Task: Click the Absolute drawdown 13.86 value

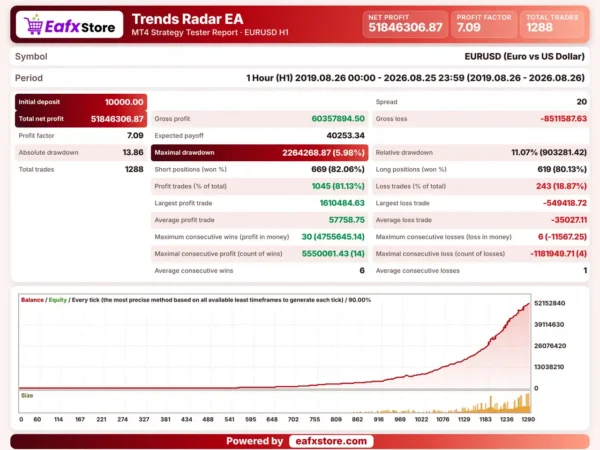Action: pyautogui.click(x=133, y=153)
